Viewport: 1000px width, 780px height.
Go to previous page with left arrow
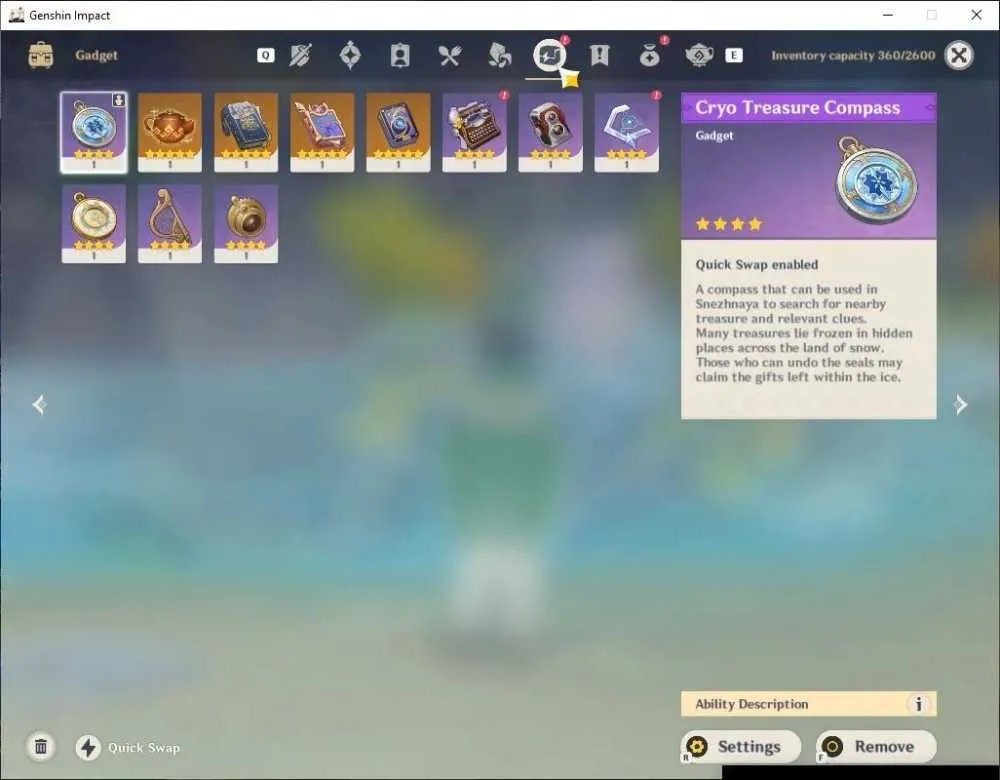(x=40, y=404)
